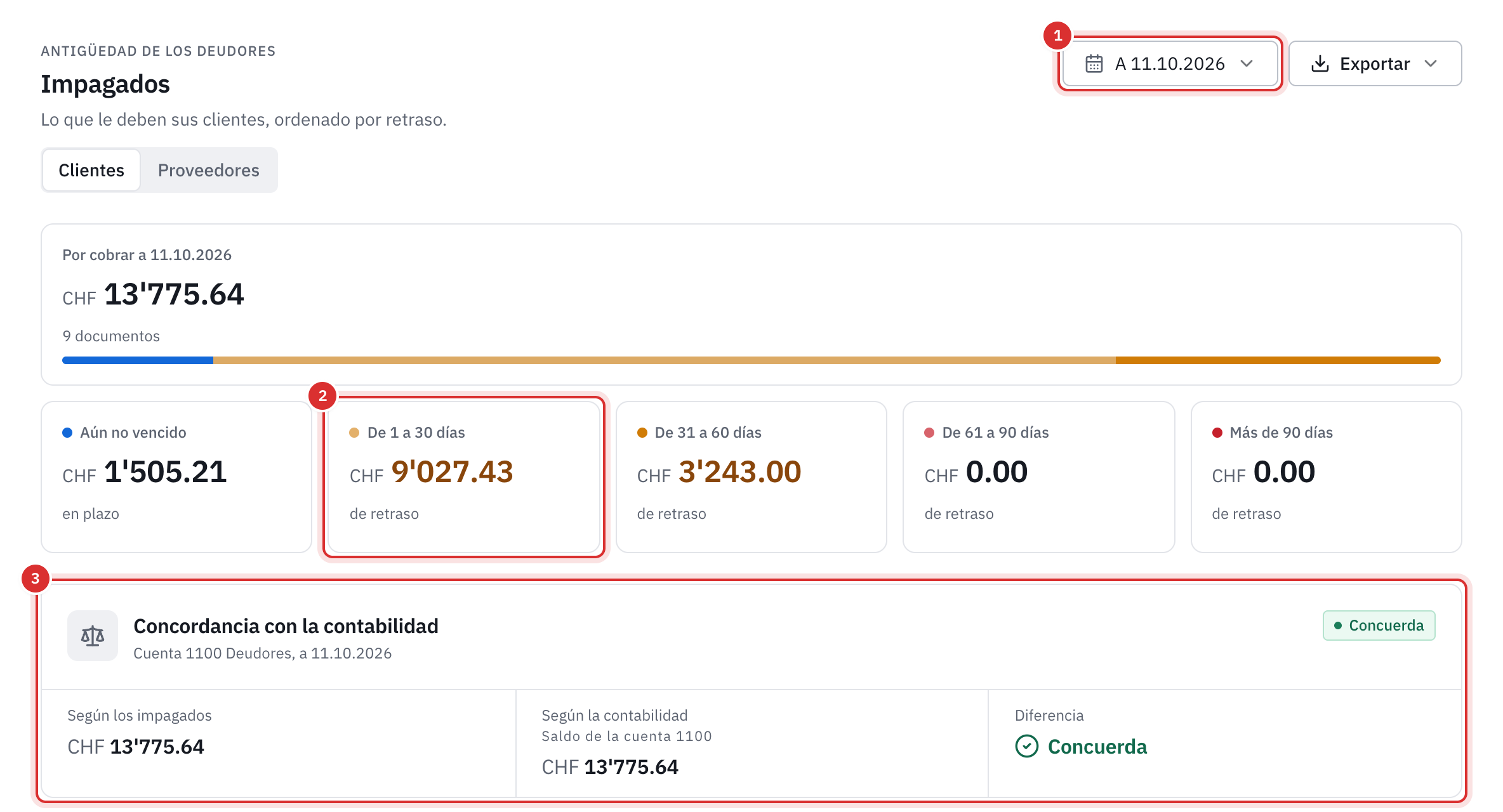Click the blue dot beside Aún no vencido

67,433
